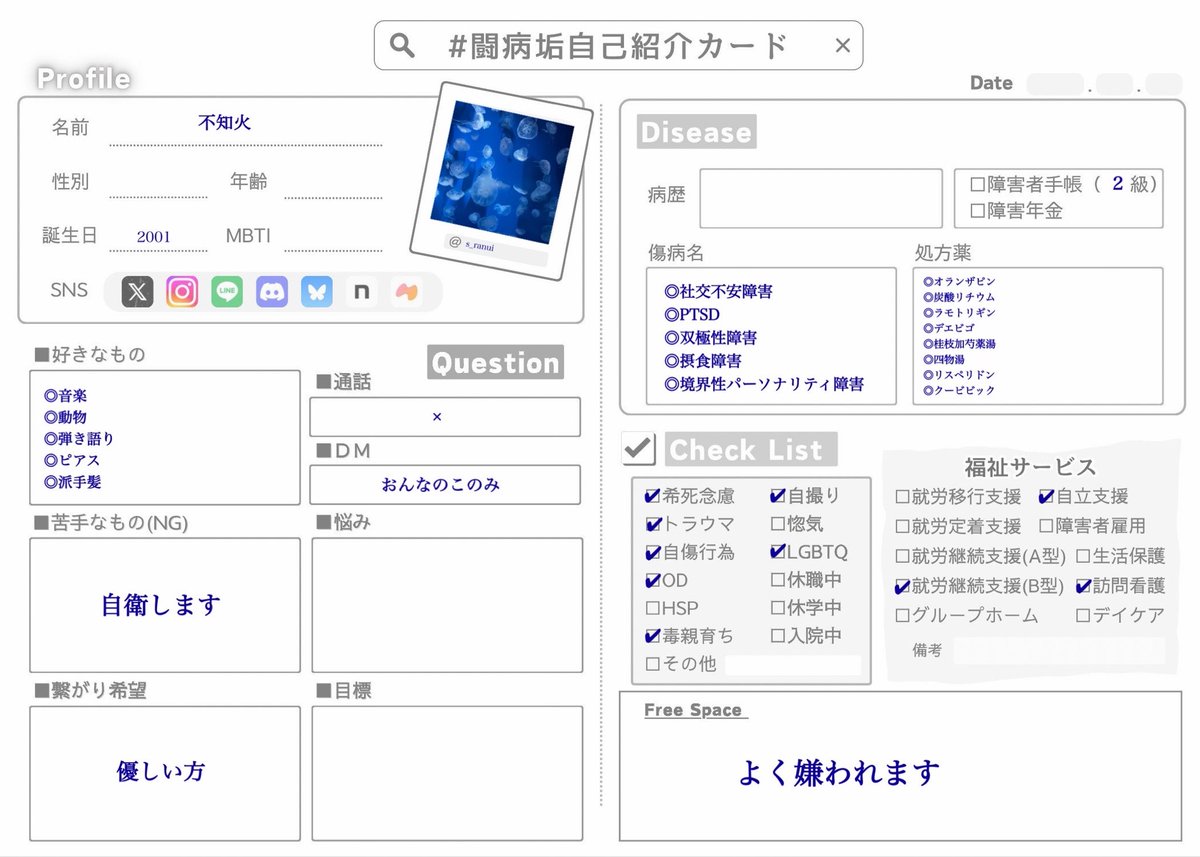This screenshot has width=1200, height=857.
Task: Click the empty 病歴 box
Action: pos(820,198)
